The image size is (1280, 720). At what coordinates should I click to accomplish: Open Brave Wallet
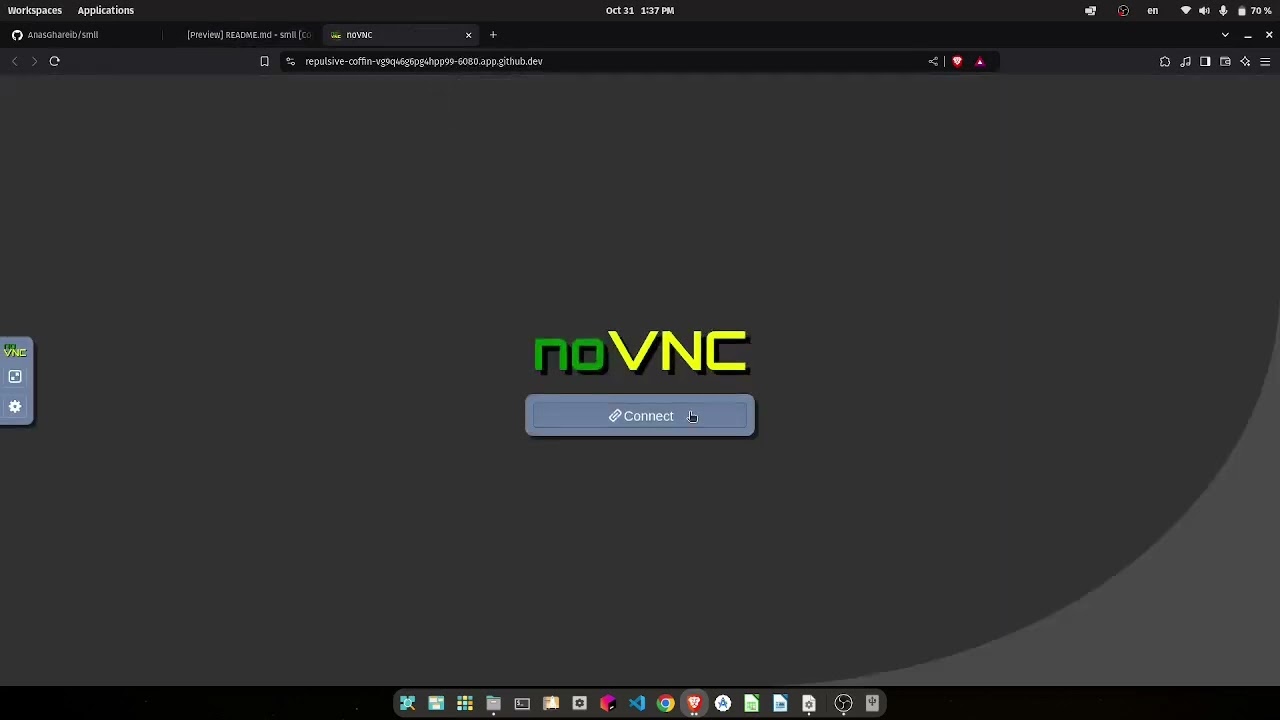click(1225, 61)
